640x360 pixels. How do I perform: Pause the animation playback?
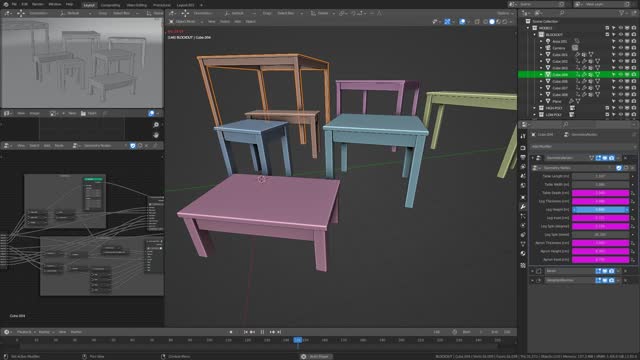click(262, 332)
